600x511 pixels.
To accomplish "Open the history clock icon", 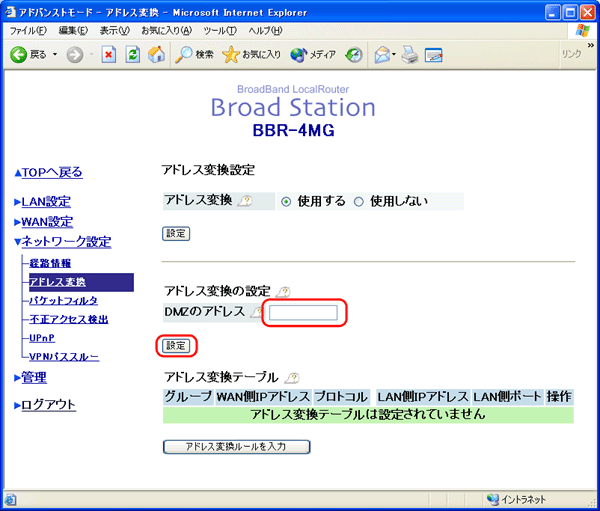I will click(x=354, y=55).
